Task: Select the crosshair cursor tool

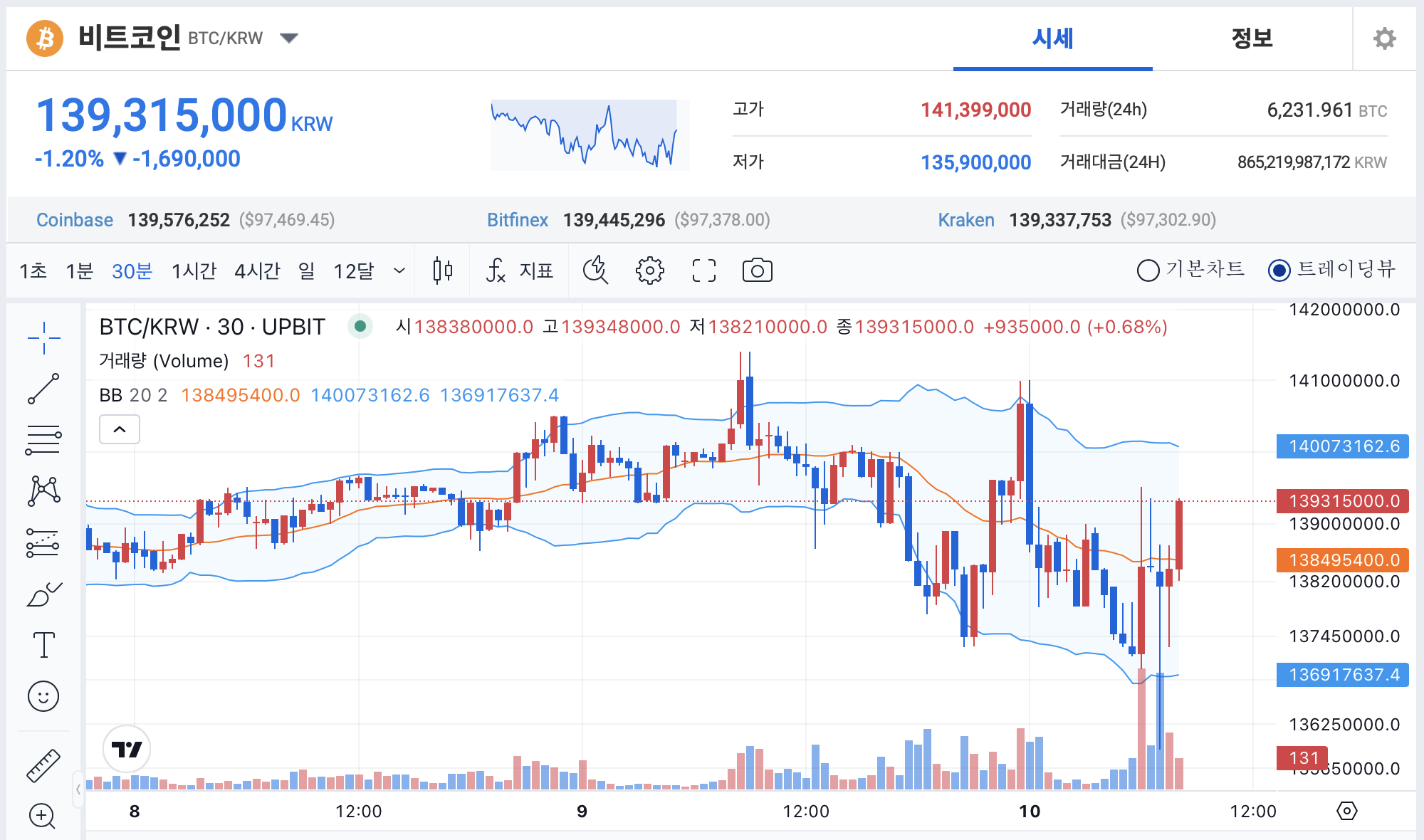Action: click(43, 337)
